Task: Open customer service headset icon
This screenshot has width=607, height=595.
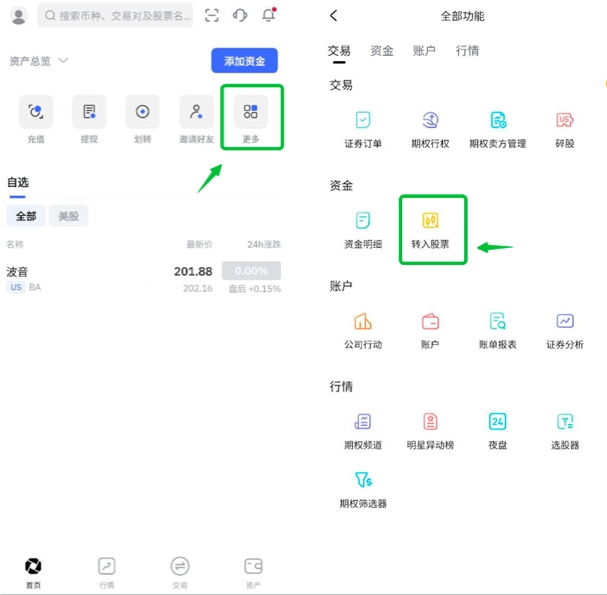Action: click(x=240, y=15)
